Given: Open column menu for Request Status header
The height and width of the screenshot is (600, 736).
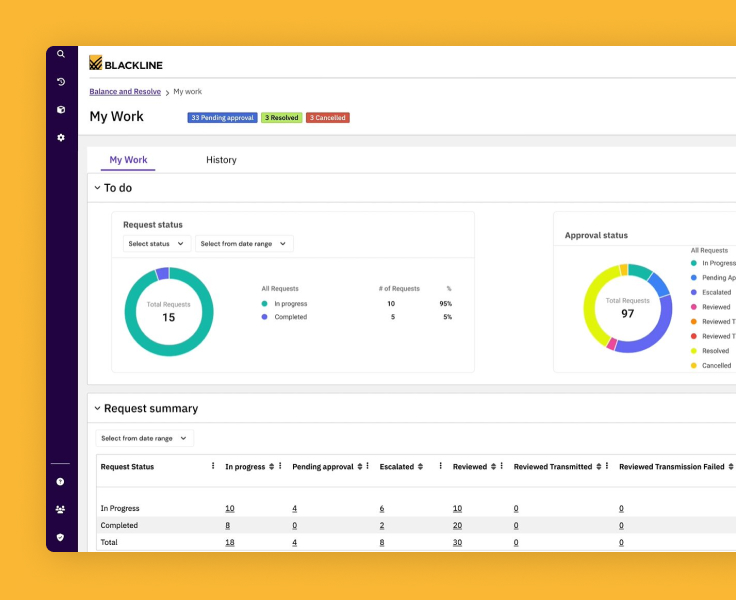Looking at the screenshot, I should pos(213,466).
